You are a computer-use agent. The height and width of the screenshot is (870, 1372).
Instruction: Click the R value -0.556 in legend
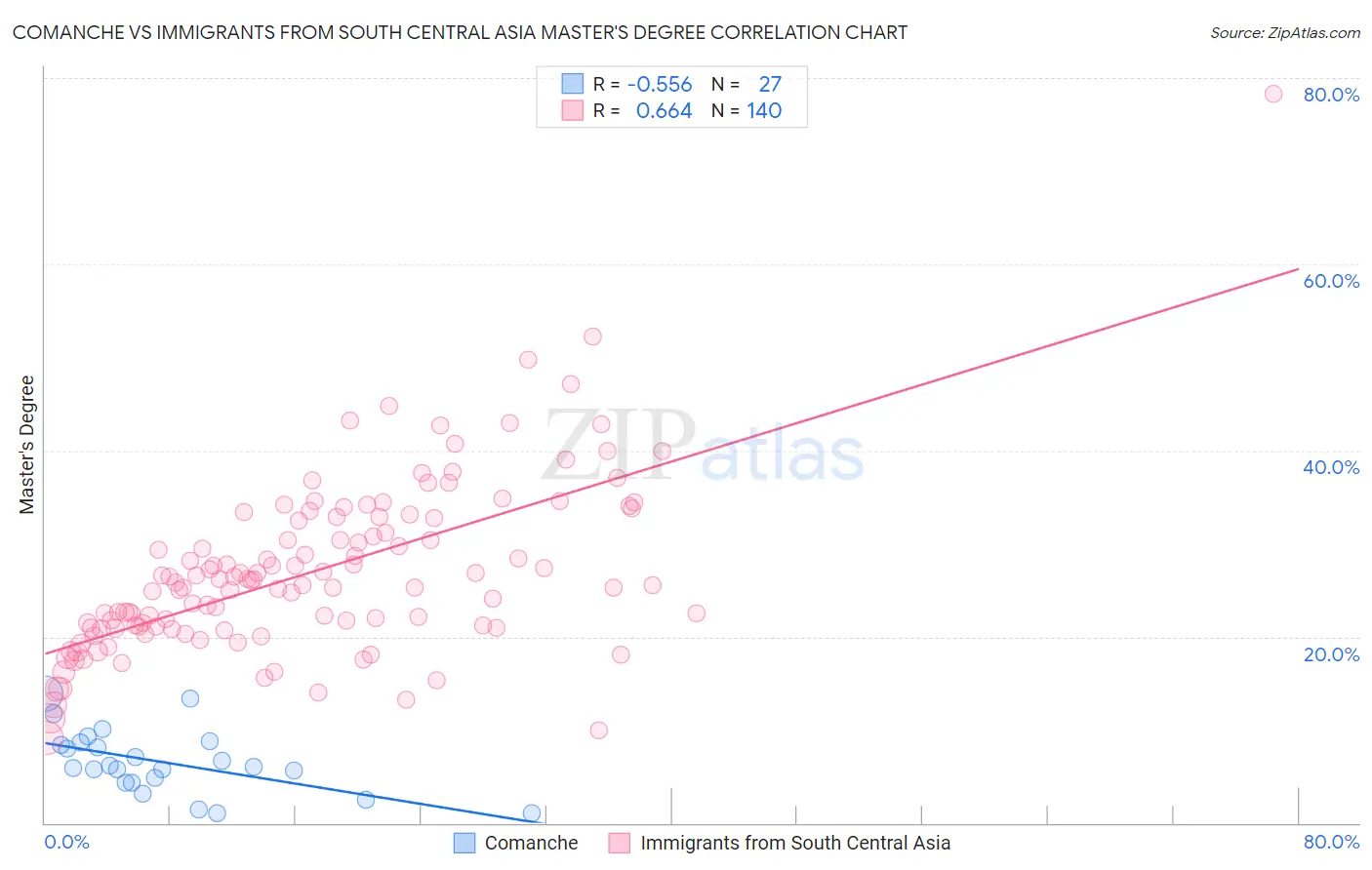660,84
